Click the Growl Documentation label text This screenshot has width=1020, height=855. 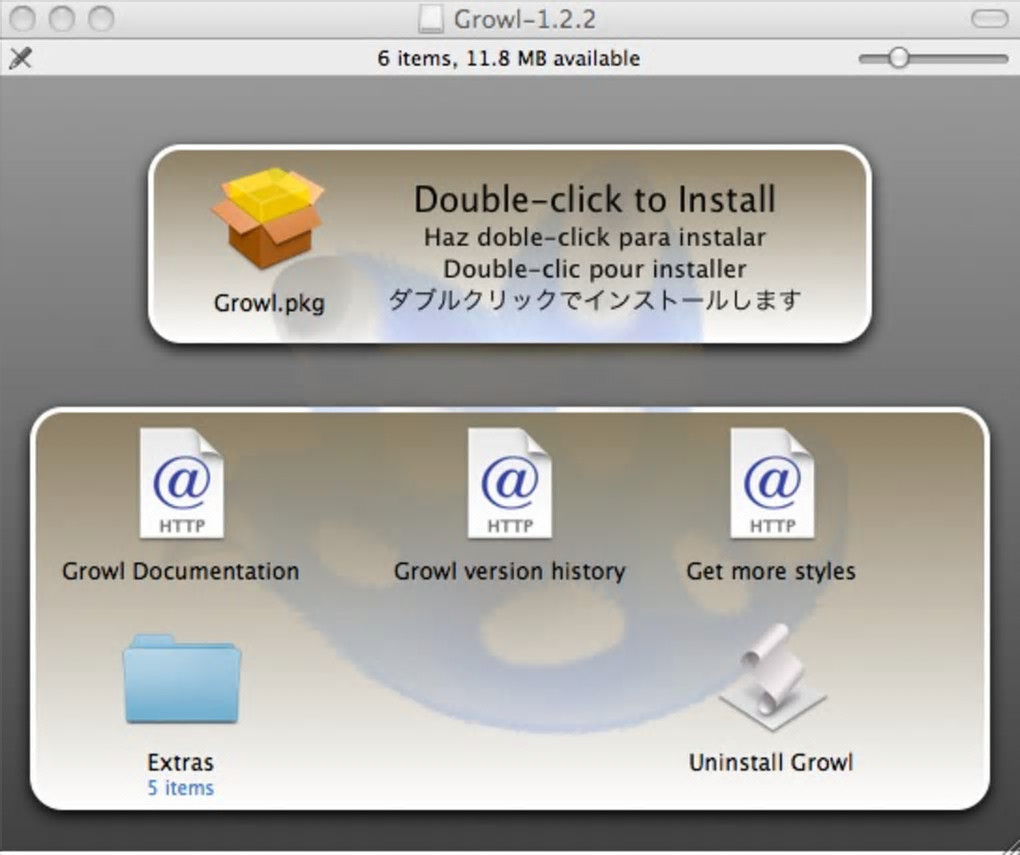pos(181,571)
